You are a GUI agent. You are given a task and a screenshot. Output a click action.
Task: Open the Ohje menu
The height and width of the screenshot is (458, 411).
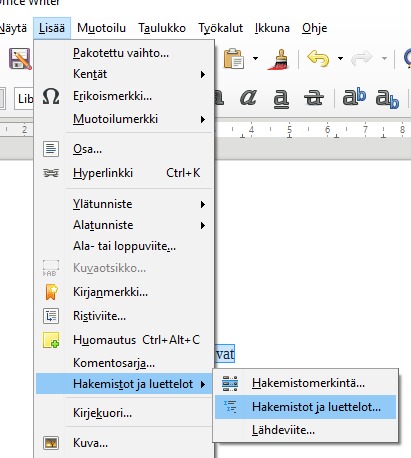point(314,28)
